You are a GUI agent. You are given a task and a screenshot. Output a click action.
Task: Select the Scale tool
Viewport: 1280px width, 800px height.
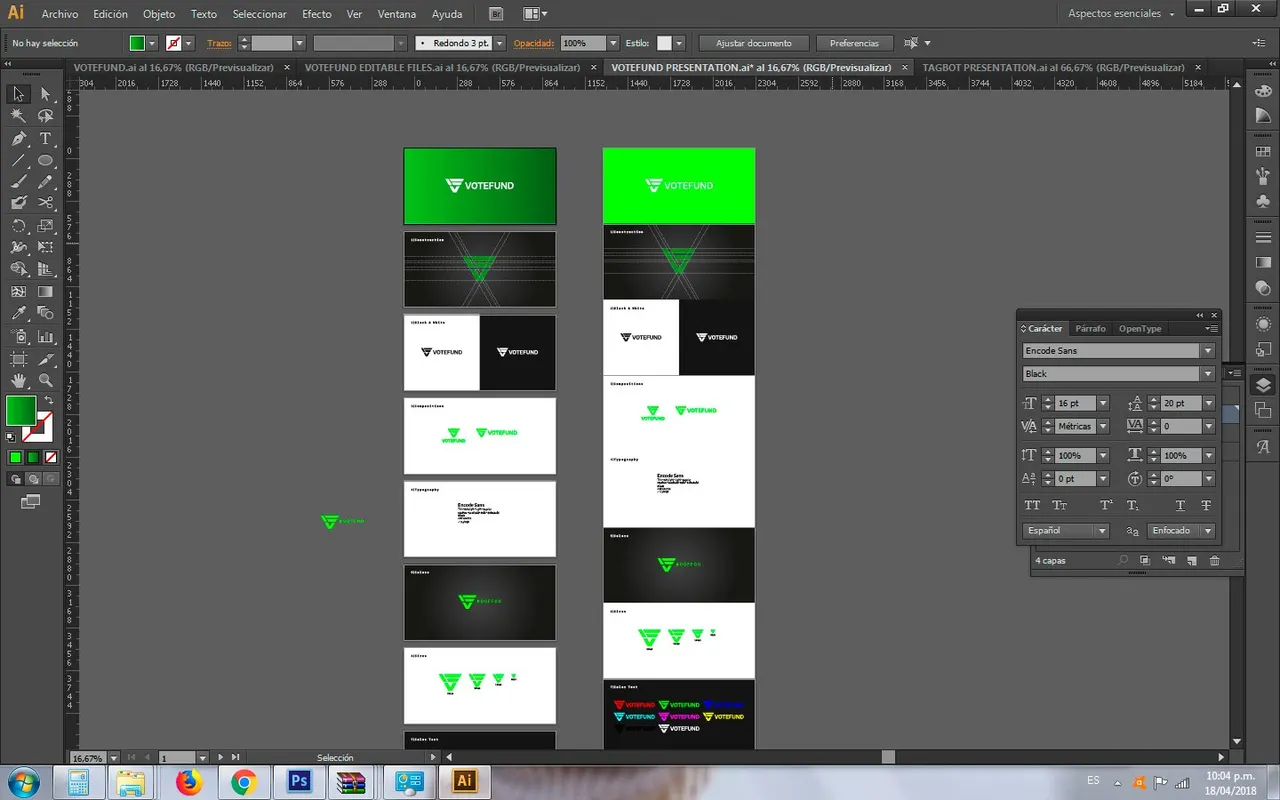click(x=45, y=226)
